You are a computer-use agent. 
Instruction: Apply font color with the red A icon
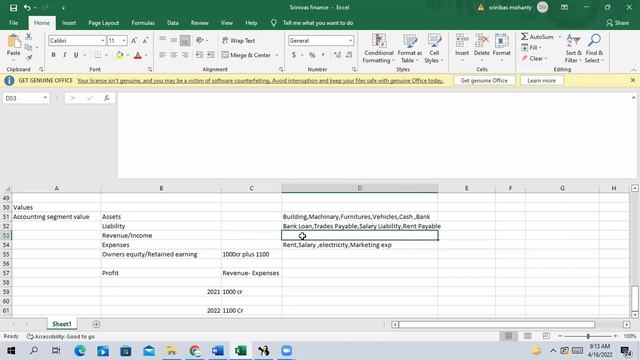[138, 55]
